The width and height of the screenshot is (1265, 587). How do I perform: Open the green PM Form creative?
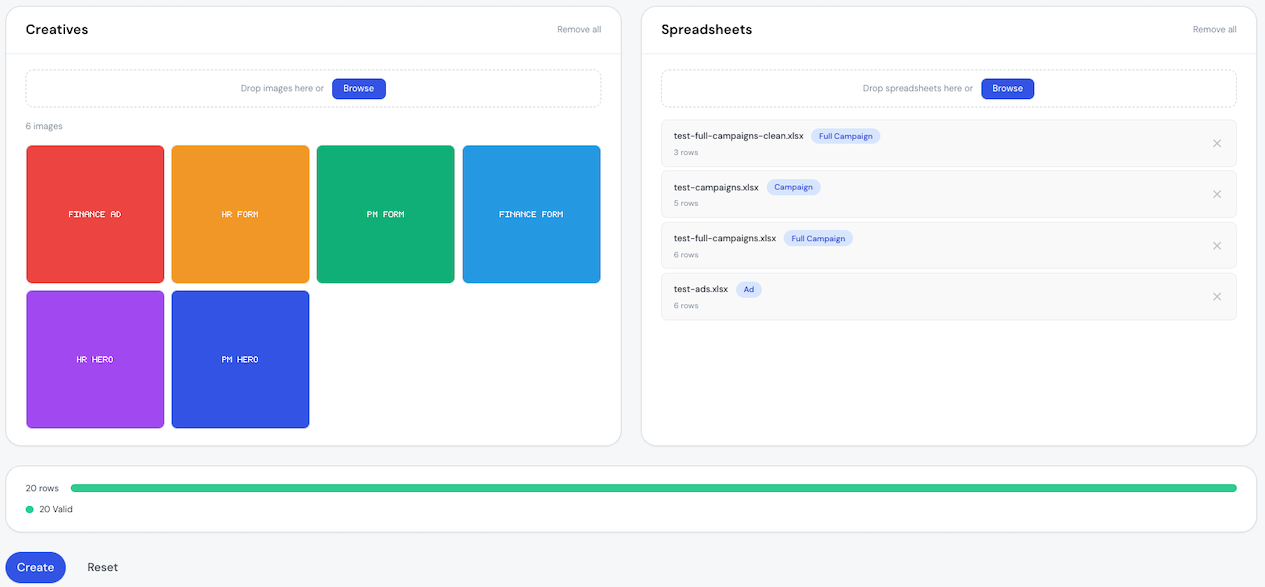385,214
